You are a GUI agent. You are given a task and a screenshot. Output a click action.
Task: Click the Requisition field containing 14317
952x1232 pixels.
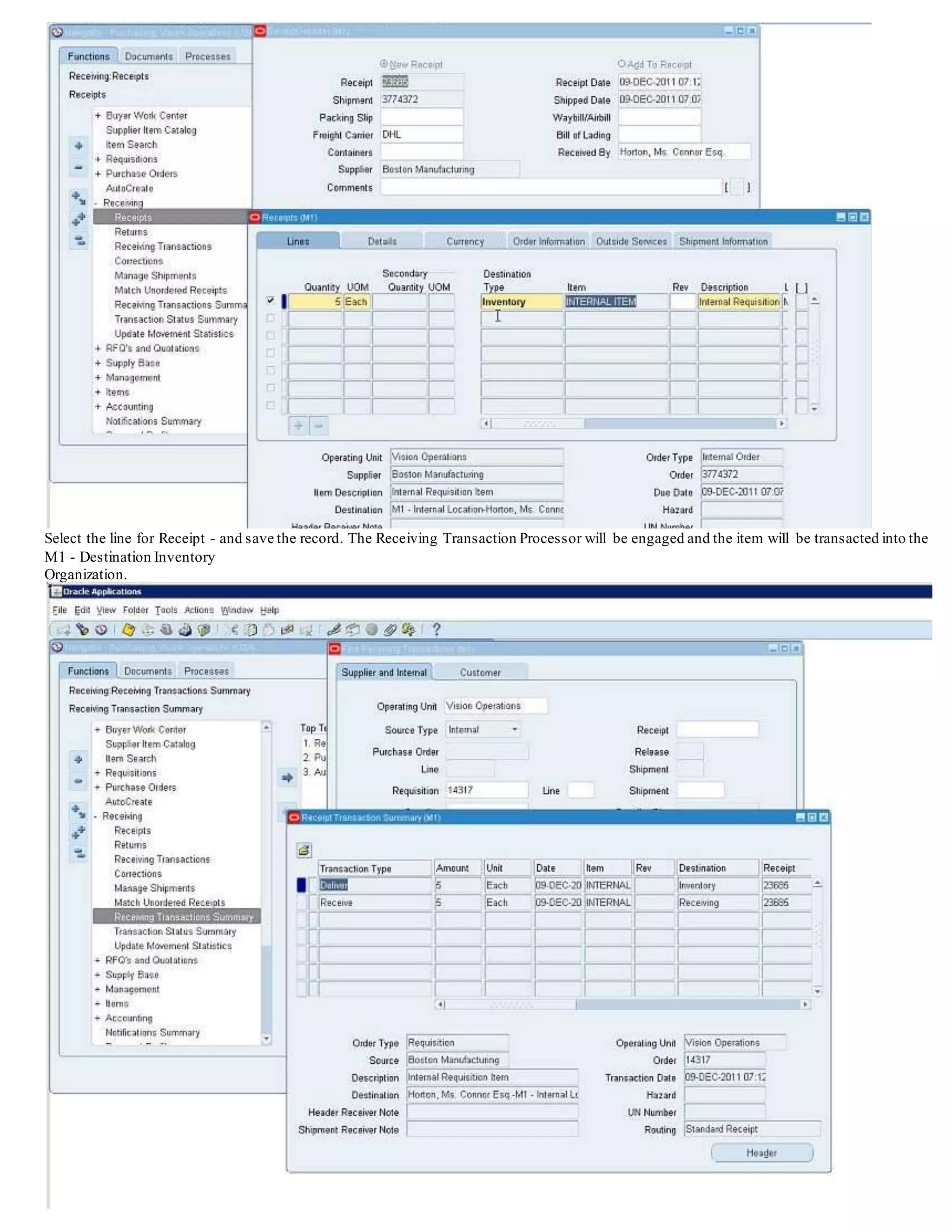pyautogui.click(x=487, y=790)
